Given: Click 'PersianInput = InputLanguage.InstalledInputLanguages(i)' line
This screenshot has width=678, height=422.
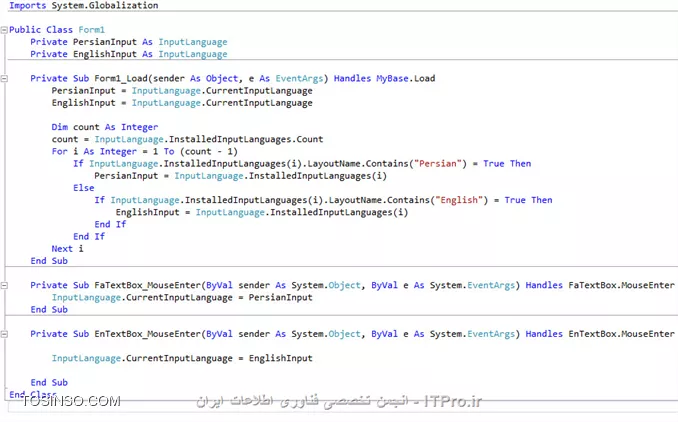Looking at the screenshot, I should tap(240, 176).
